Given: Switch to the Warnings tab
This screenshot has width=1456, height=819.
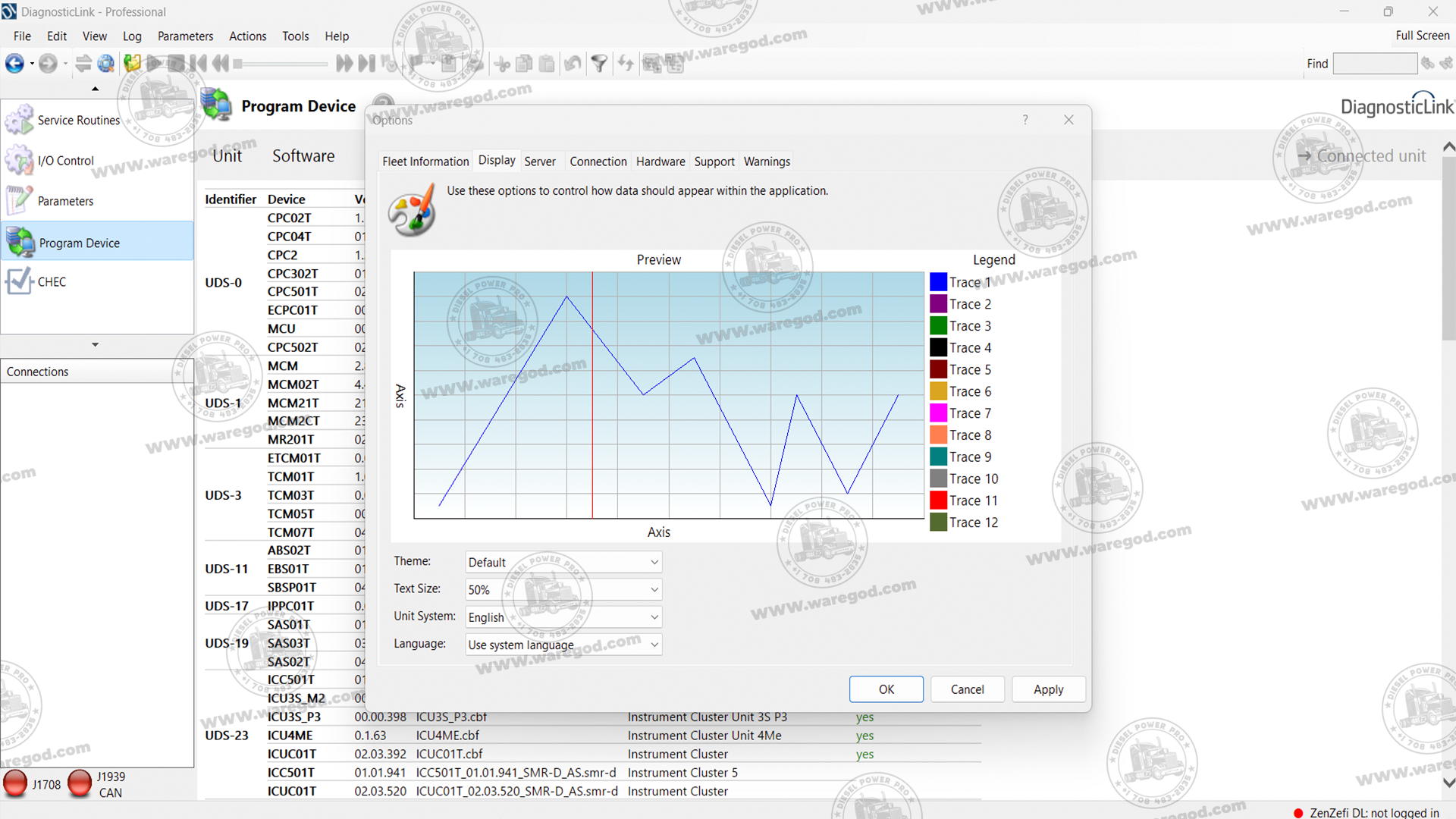Looking at the screenshot, I should (767, 162).
